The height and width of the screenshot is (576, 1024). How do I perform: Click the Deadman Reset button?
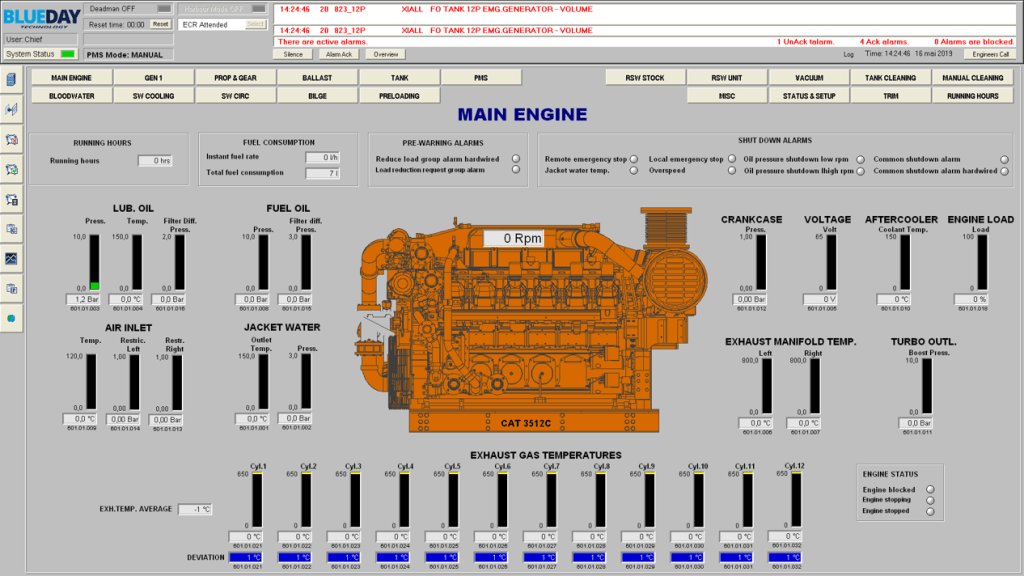[x=161, y=24]
